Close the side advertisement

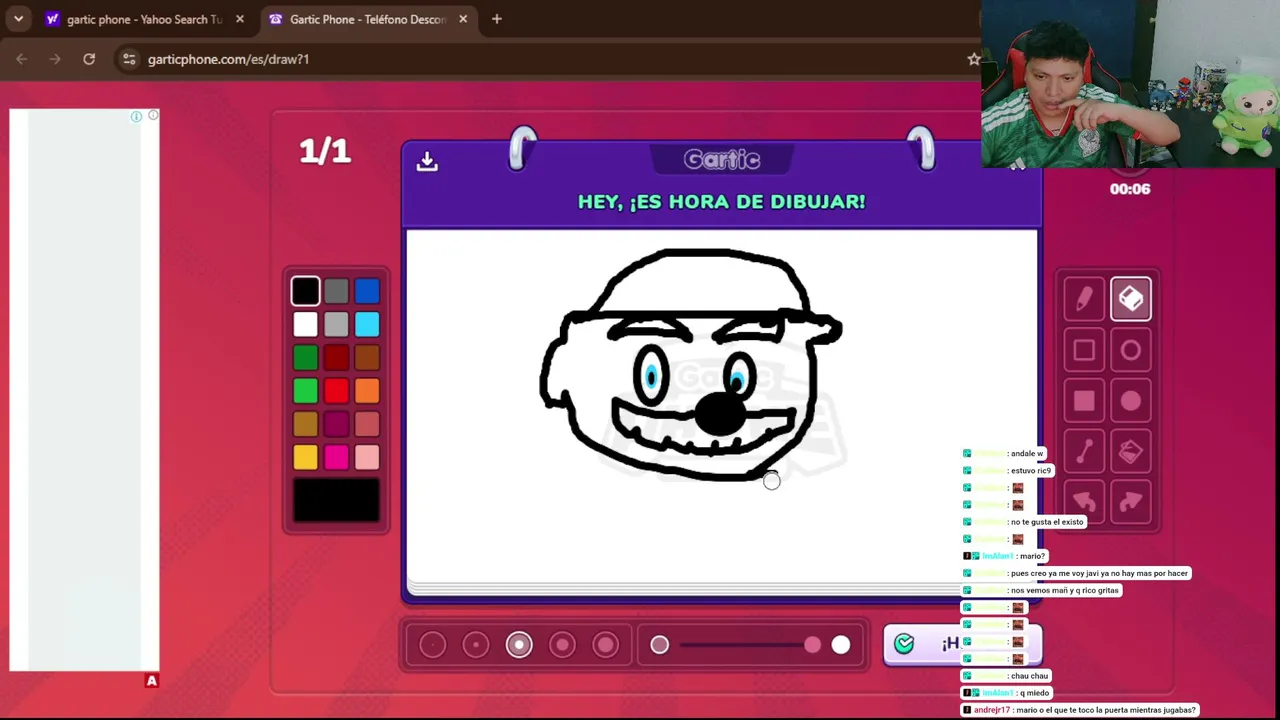153,116
